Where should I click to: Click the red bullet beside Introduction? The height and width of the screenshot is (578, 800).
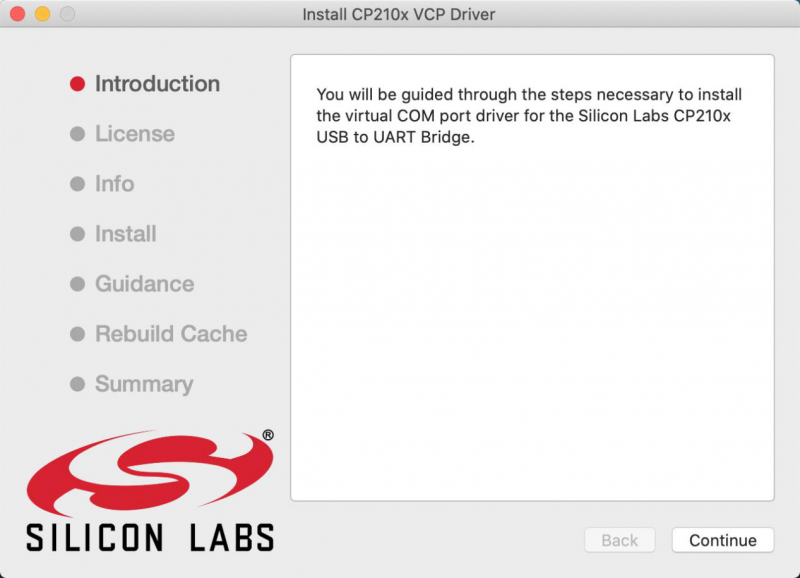[x=78, y=84]
